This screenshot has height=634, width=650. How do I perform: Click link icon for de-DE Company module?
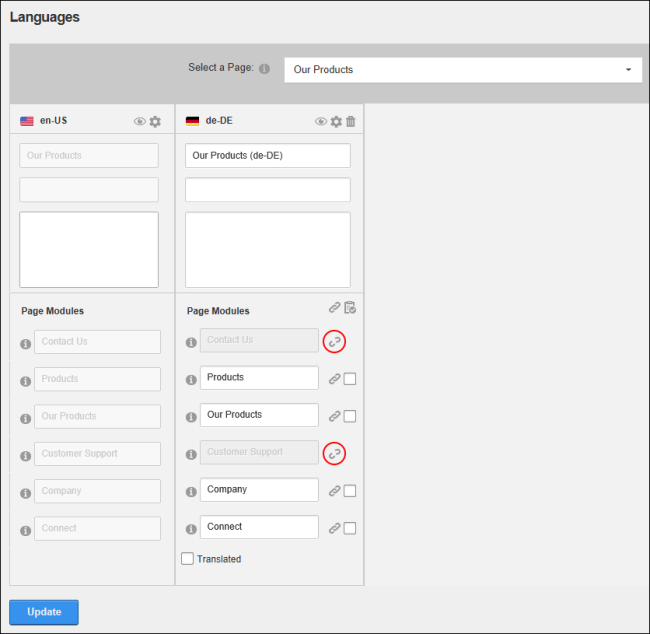(x=335, y=491)
